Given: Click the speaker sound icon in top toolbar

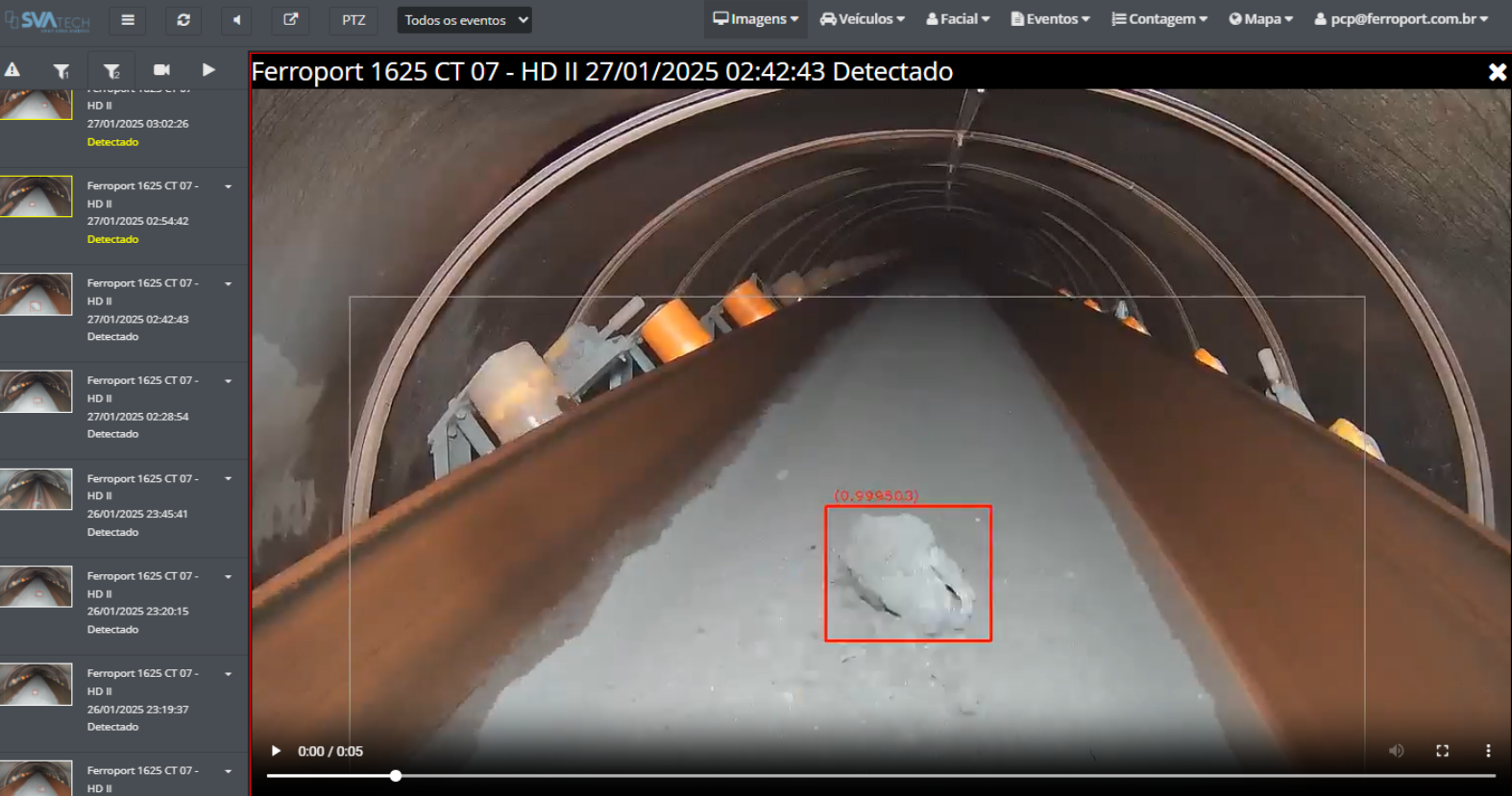Looking at the screenshot, I should click(236, 19).
